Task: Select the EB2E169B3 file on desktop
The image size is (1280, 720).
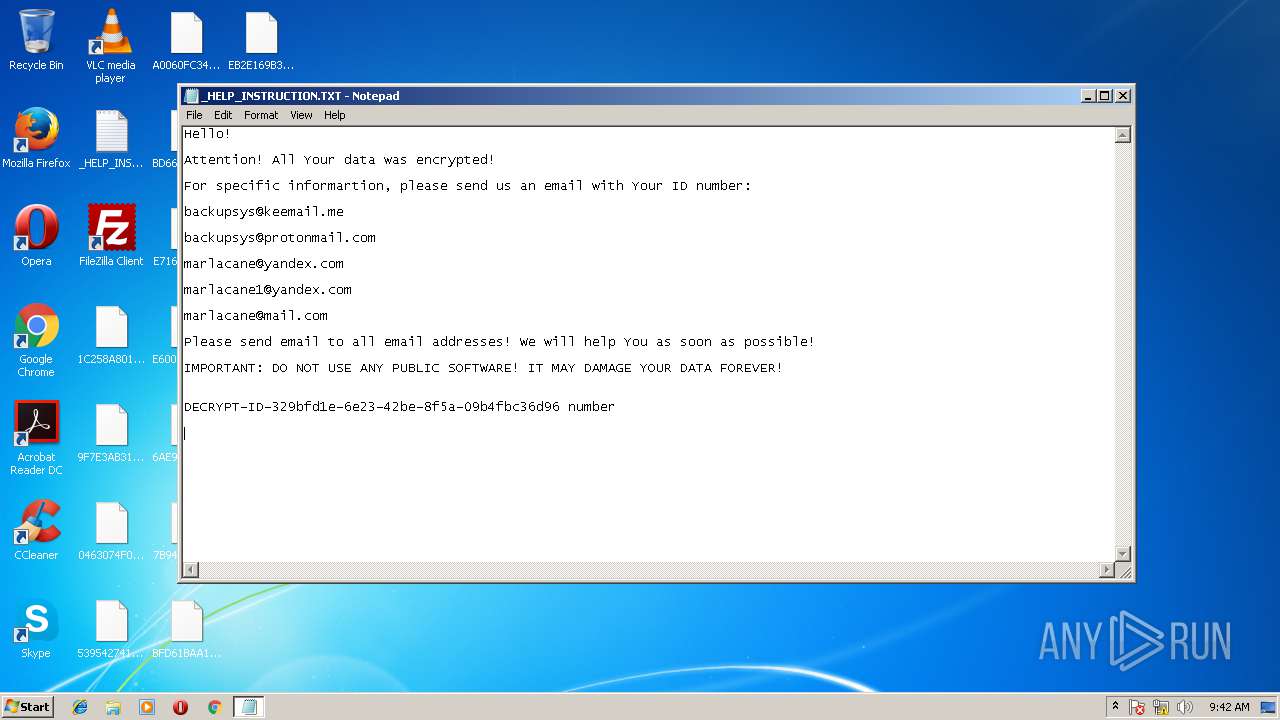Action: (261, 40)
